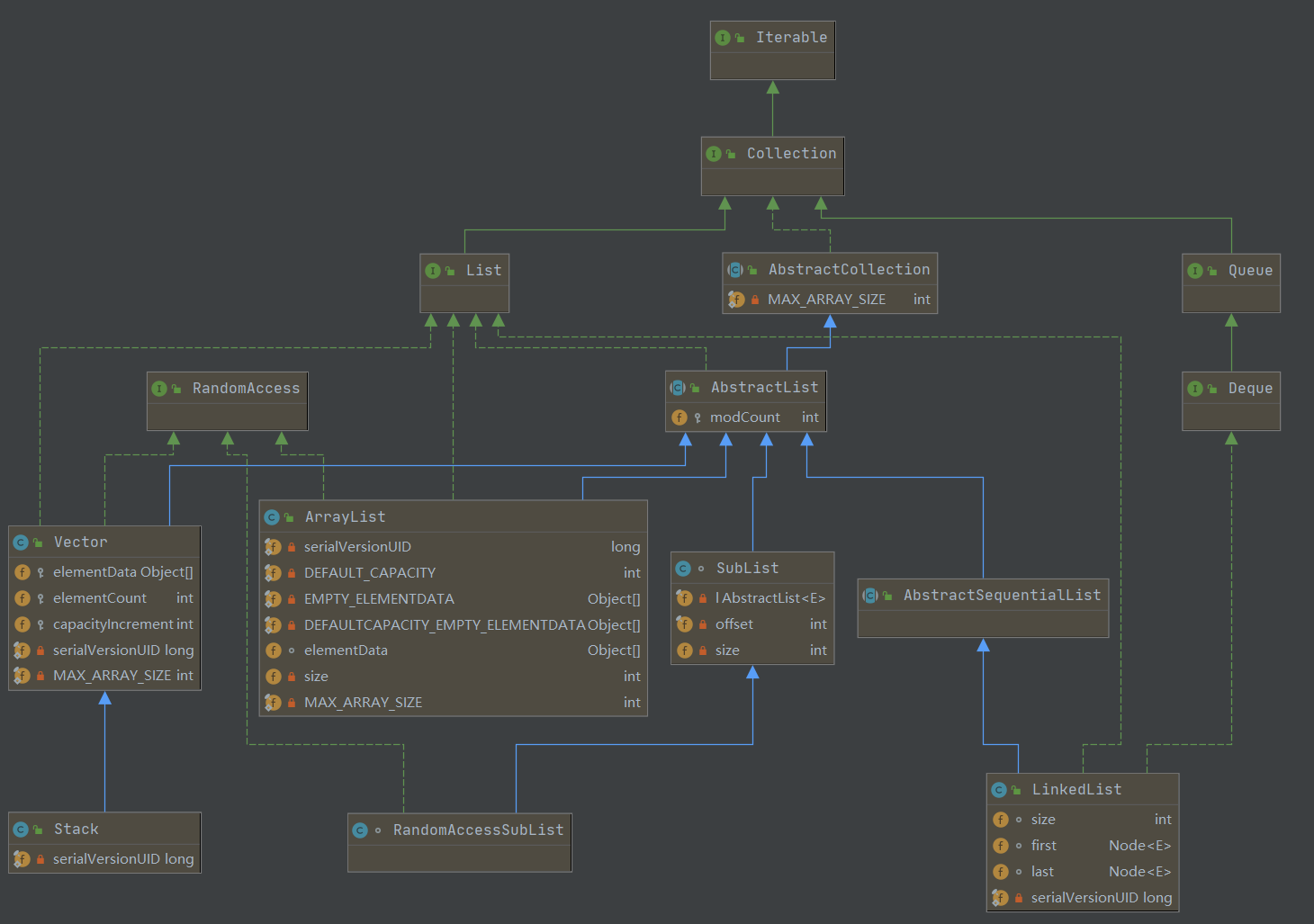Select MAX_ARRAY_SIZE field in AbstractCollection
The height and width of the screenshot is (924, 1314).
point(826,300)
